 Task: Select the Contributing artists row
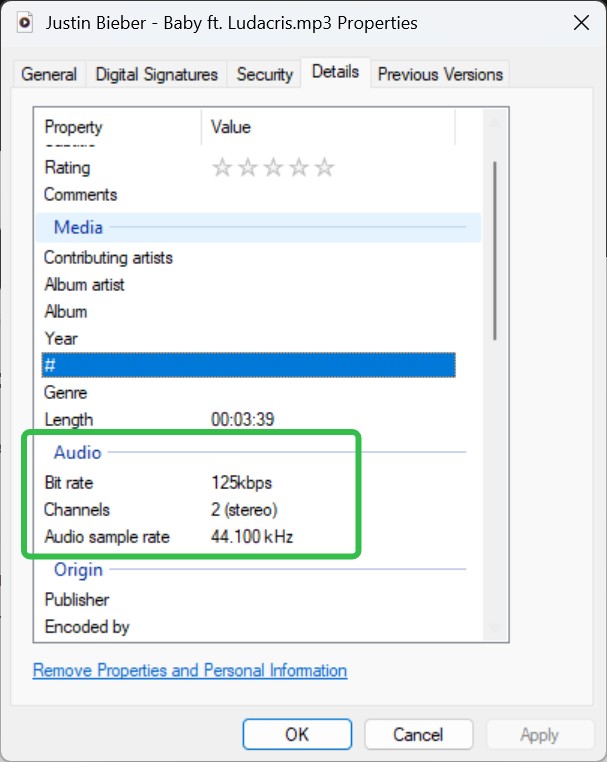click(x=248, y=258)
